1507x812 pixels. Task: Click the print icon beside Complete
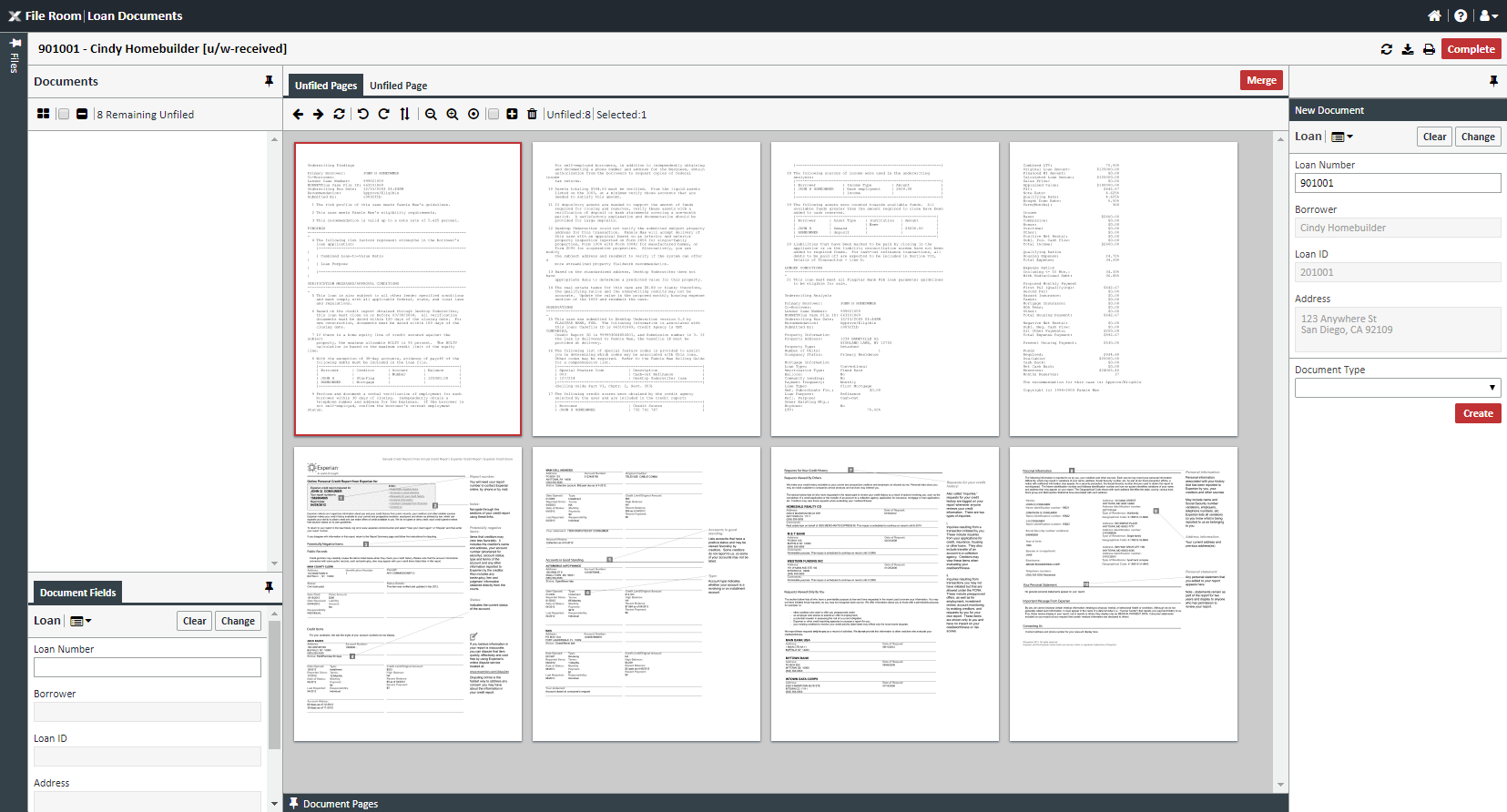coord(1429,49)
